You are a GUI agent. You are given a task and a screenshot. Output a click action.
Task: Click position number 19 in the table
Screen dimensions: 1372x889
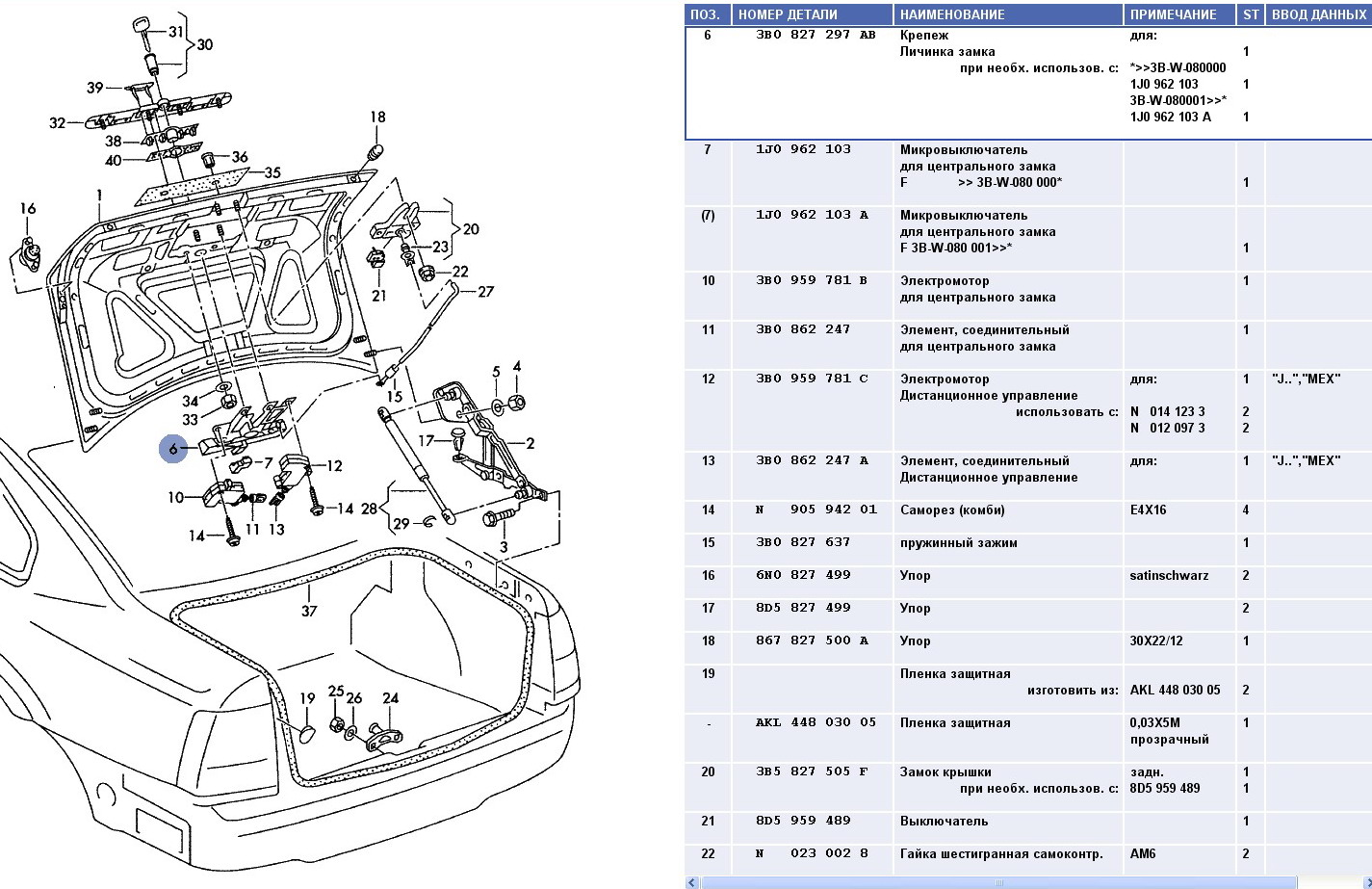click(709, 674)
